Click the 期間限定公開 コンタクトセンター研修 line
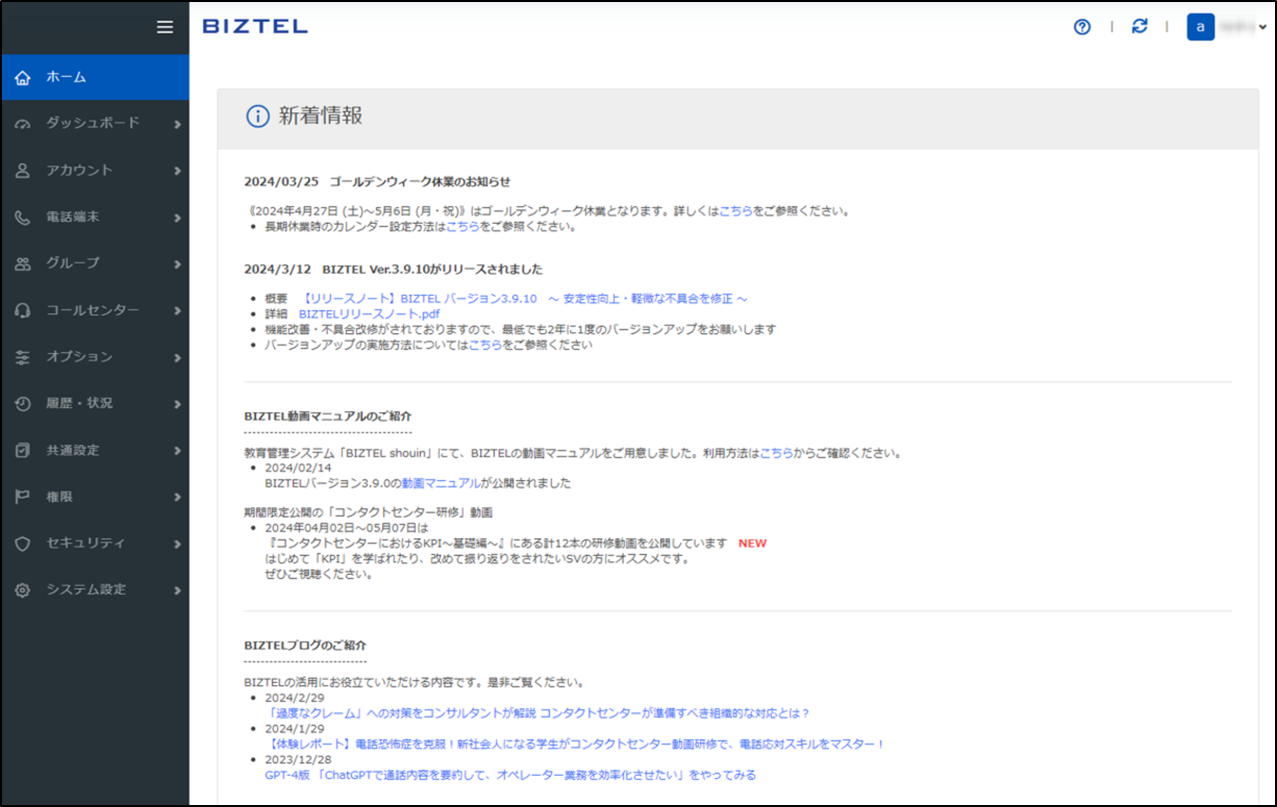1277x807 pixels. coord(368,512)
